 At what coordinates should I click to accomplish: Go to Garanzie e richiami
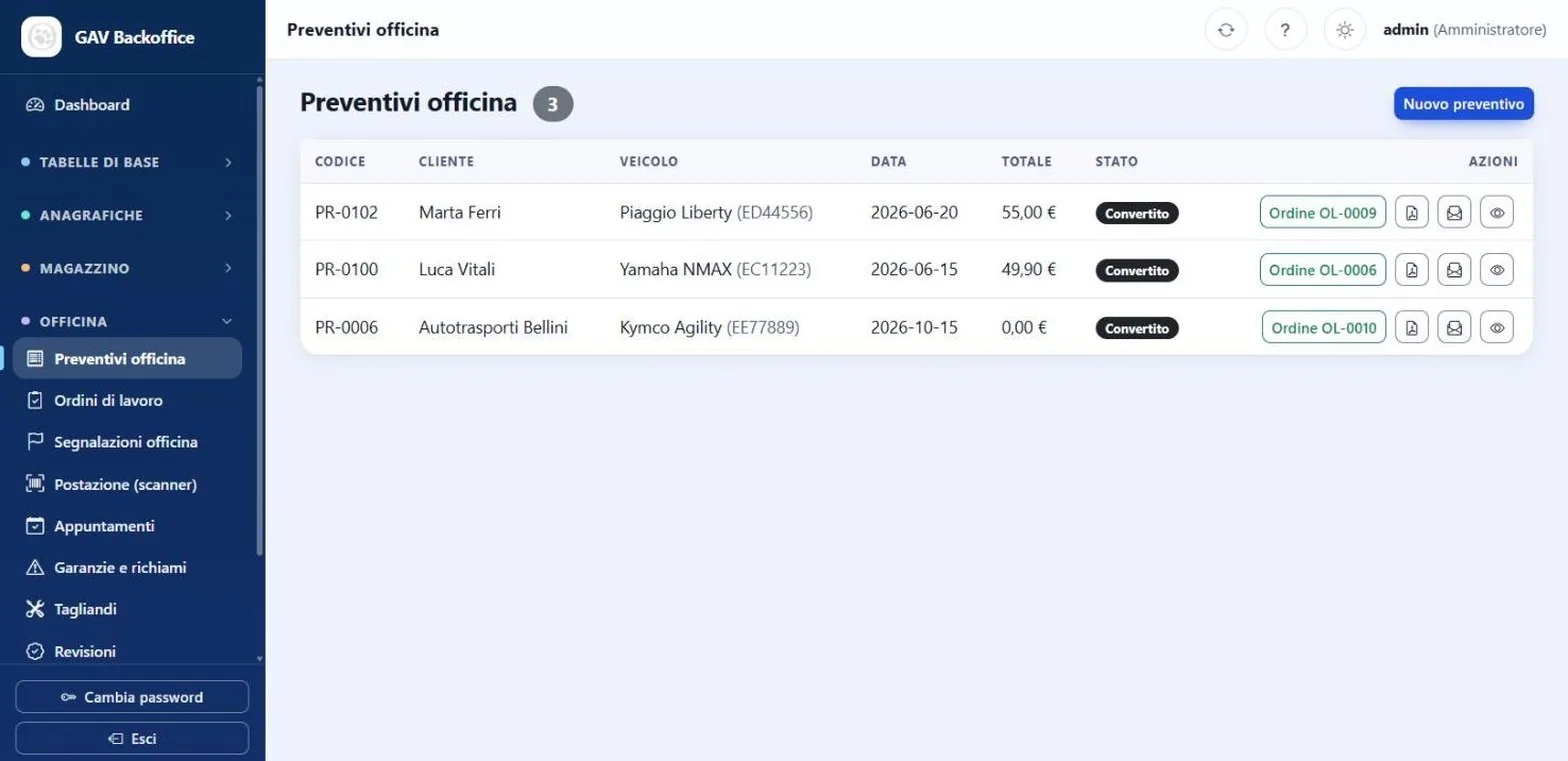point(128,567)
